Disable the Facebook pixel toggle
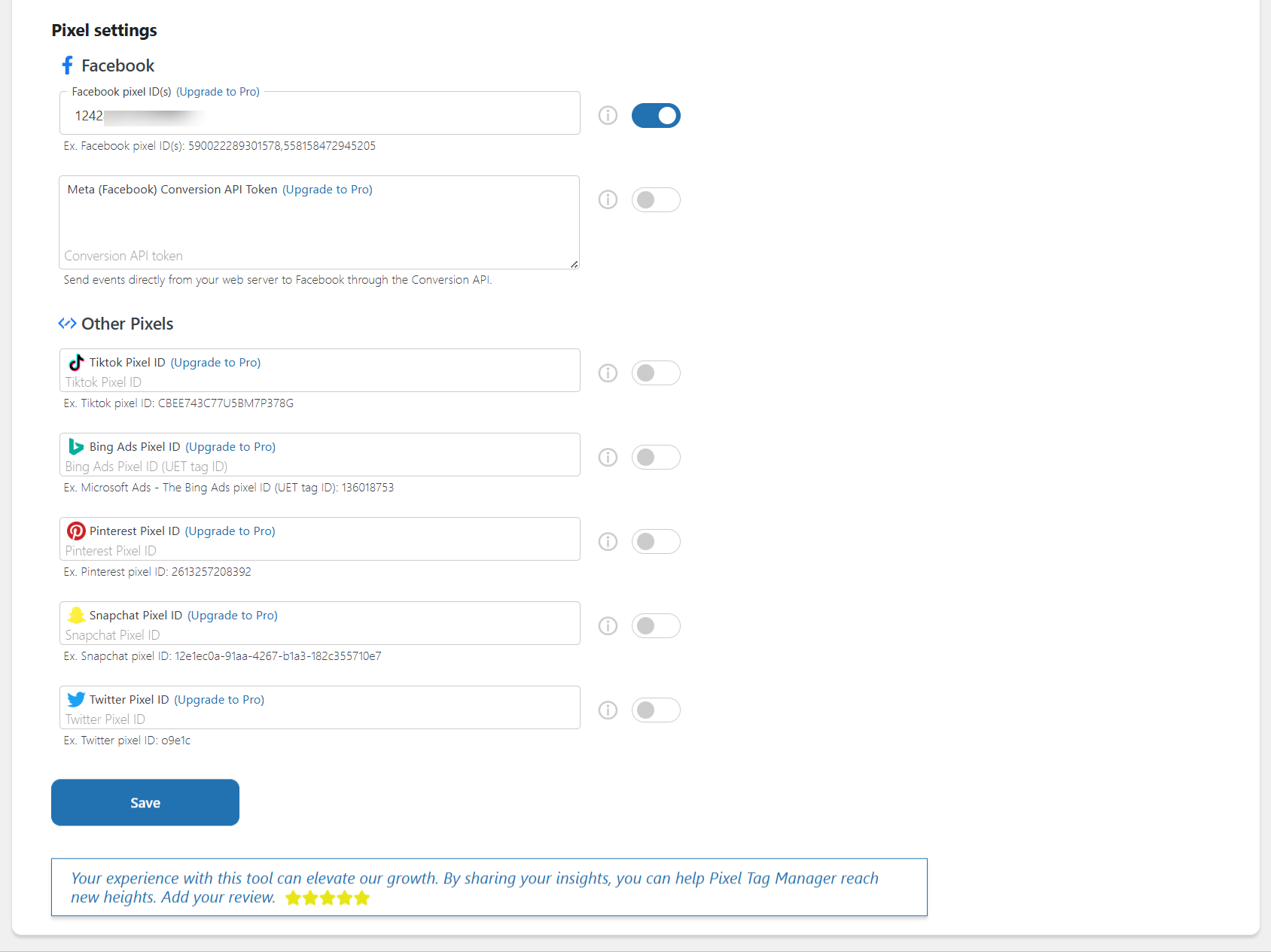Viewport: 1271px width, 952px height. (x=656, y=115)
